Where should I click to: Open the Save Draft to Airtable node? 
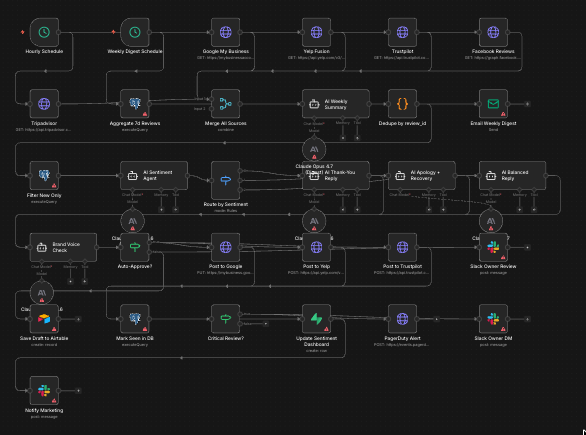coord(44,319)
